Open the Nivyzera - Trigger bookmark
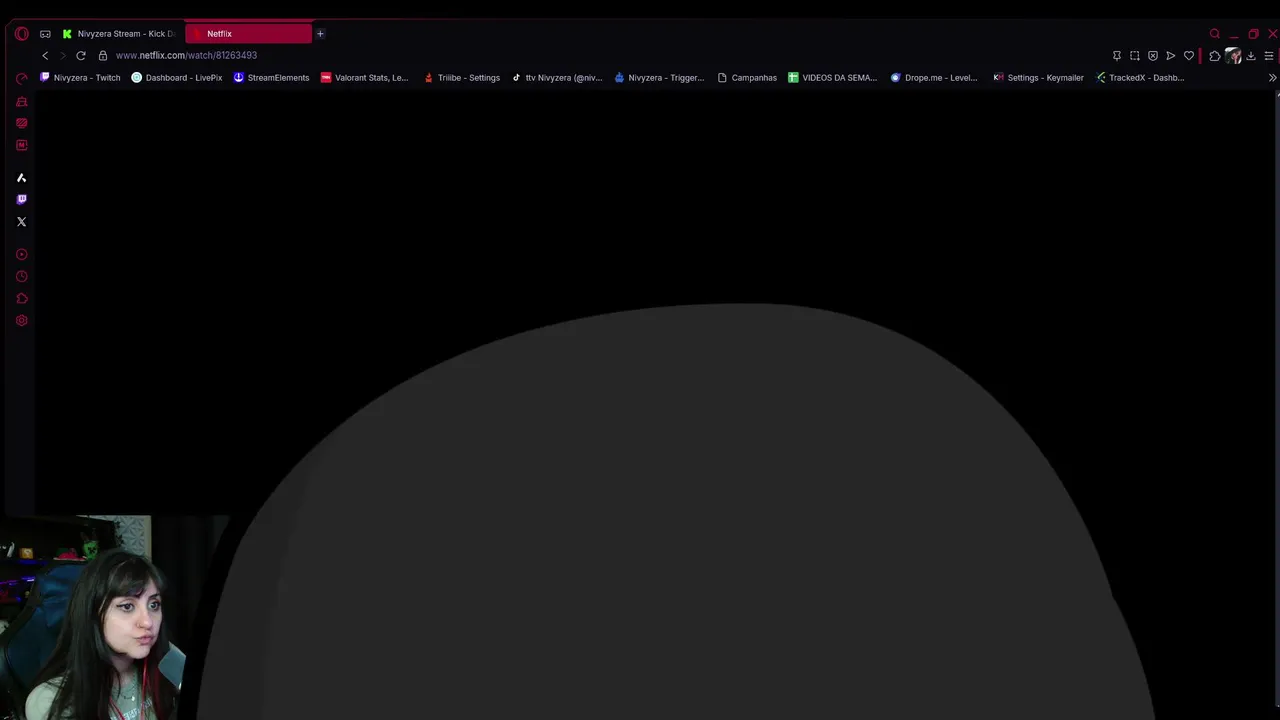 [659, 78]
